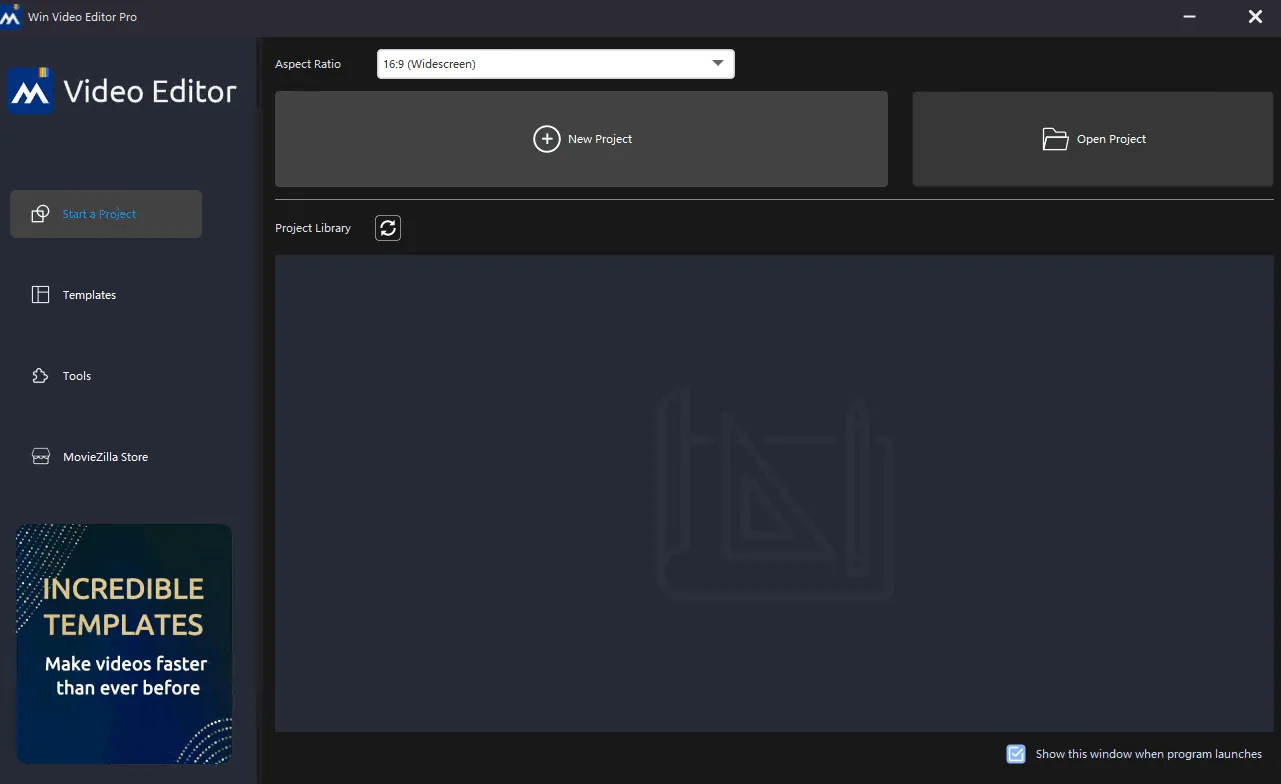
Task: Refresh the Project Library
Action: 388,228
